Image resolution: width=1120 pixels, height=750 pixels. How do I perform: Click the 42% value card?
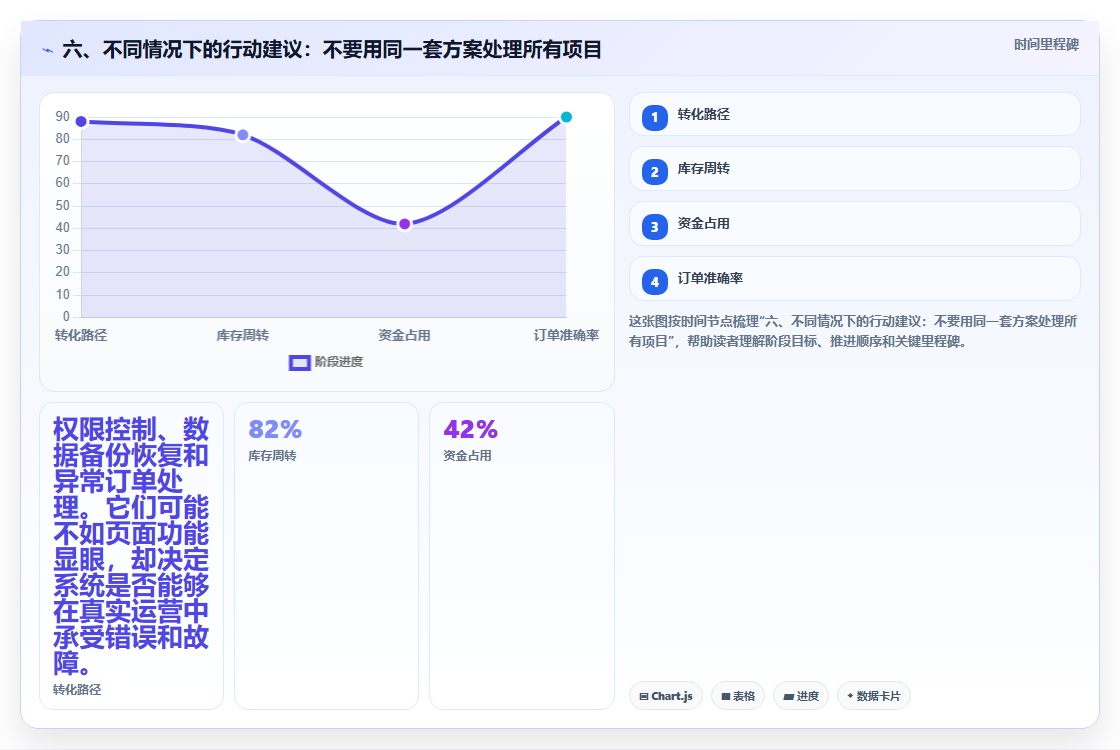tap(521, 556)
